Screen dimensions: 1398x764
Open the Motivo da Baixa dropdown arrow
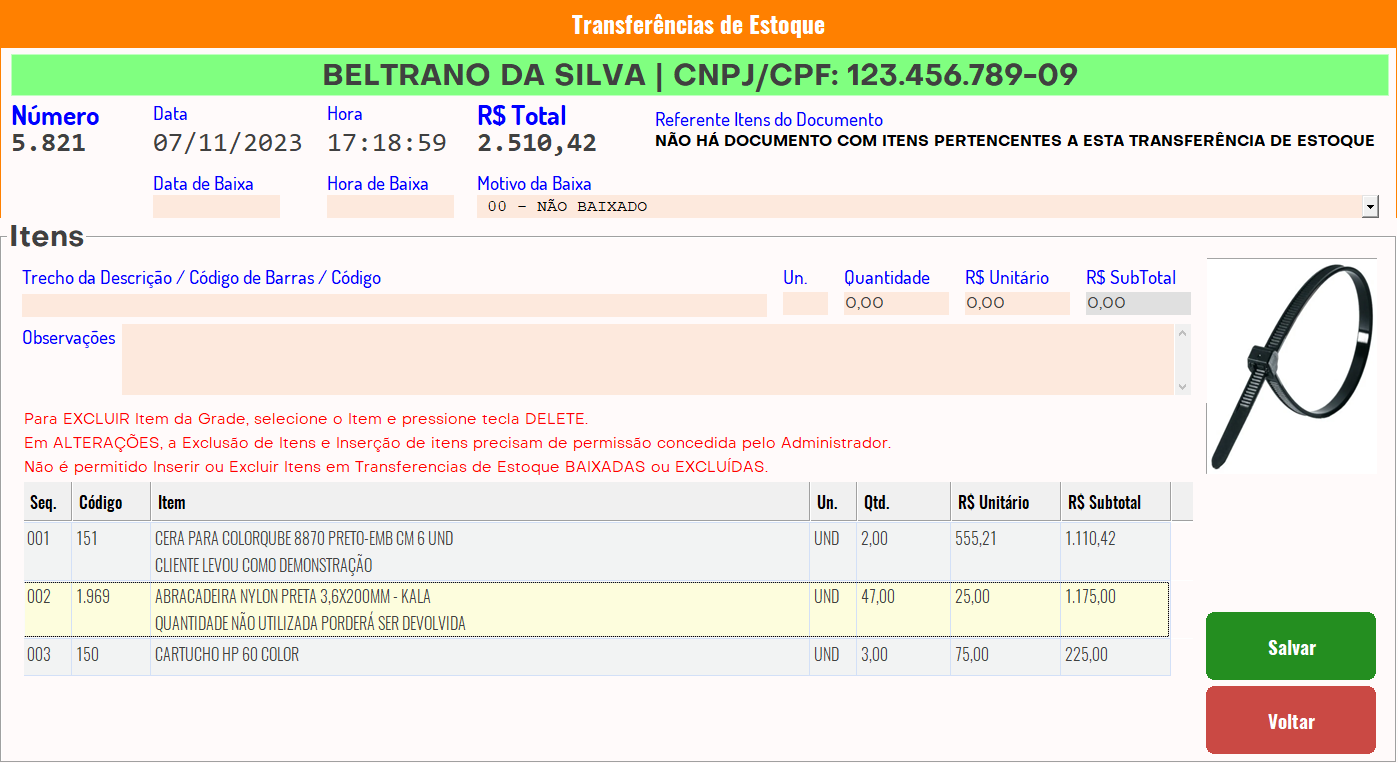1370,206
